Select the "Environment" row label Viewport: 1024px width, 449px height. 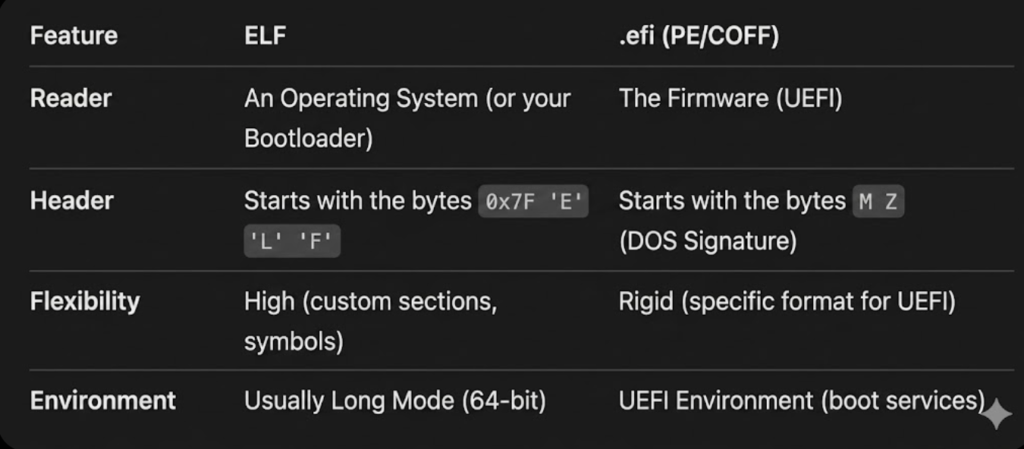103,401
